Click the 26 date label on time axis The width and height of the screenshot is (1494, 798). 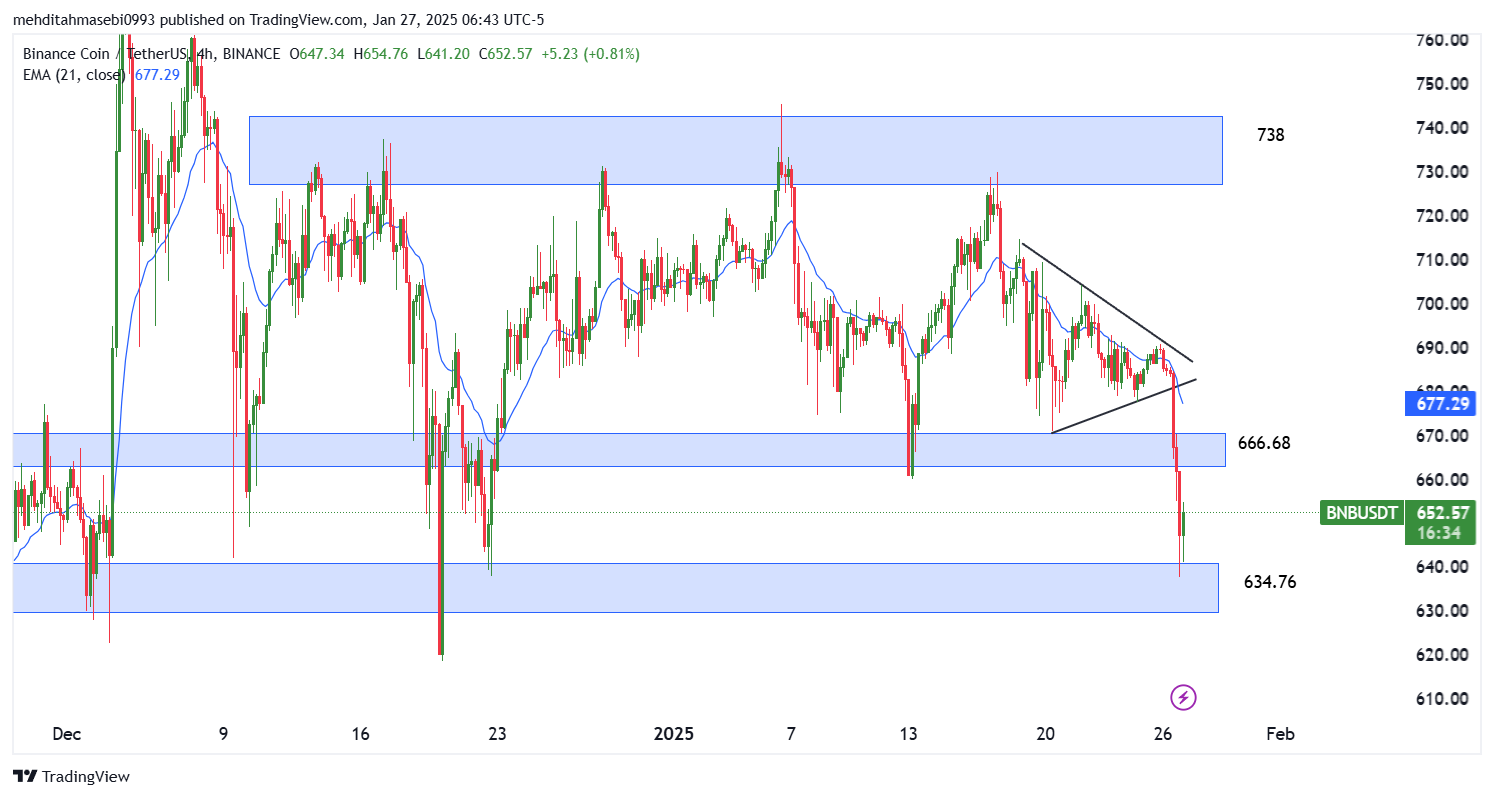pyautogui.click(x=1163, y=734)
